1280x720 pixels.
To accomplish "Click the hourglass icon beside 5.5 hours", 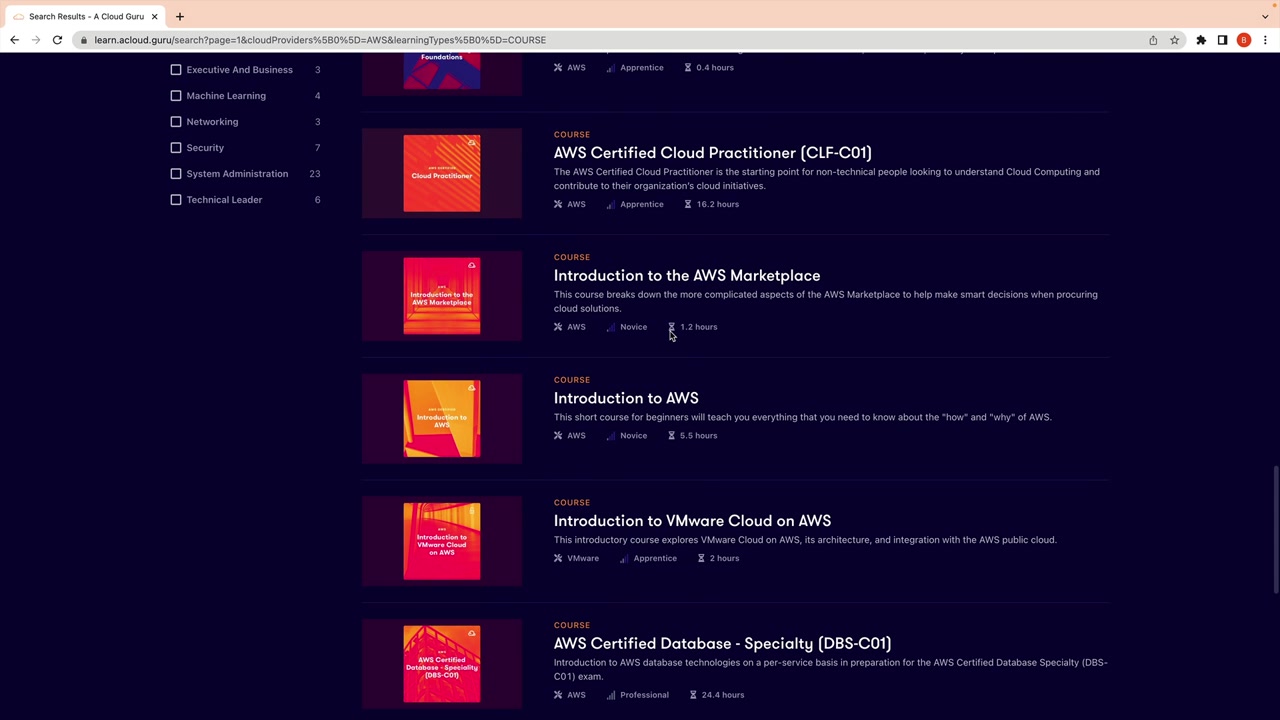I will click(x=671, y=436).
